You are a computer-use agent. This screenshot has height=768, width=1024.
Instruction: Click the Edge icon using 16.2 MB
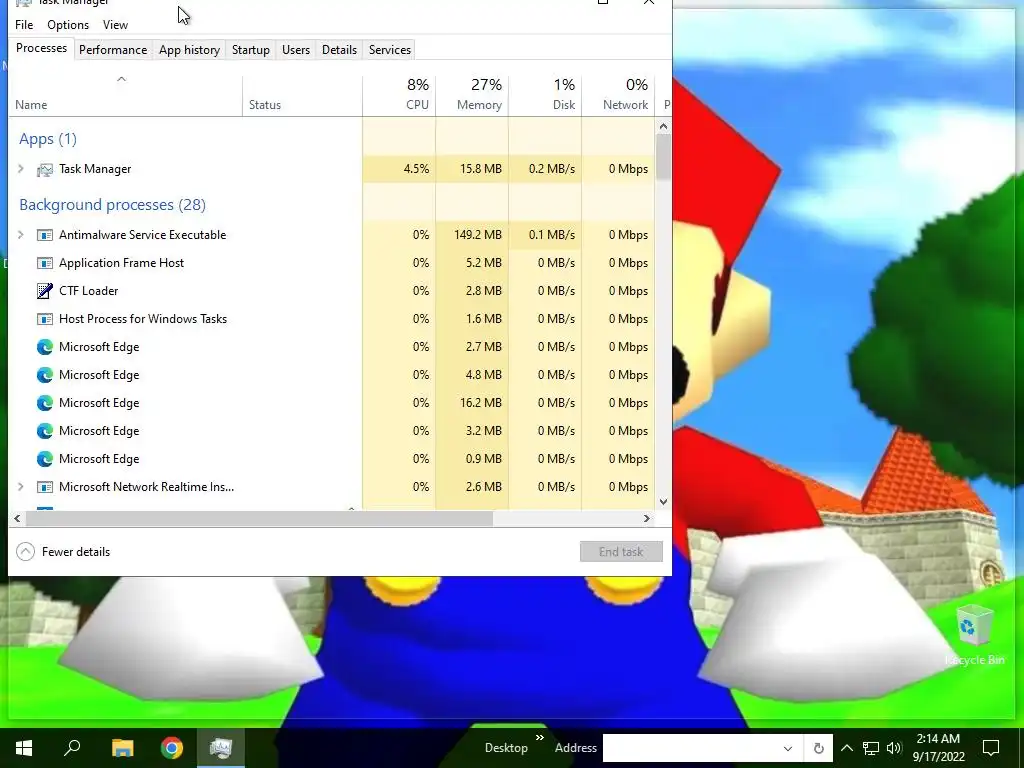[44, 404]
